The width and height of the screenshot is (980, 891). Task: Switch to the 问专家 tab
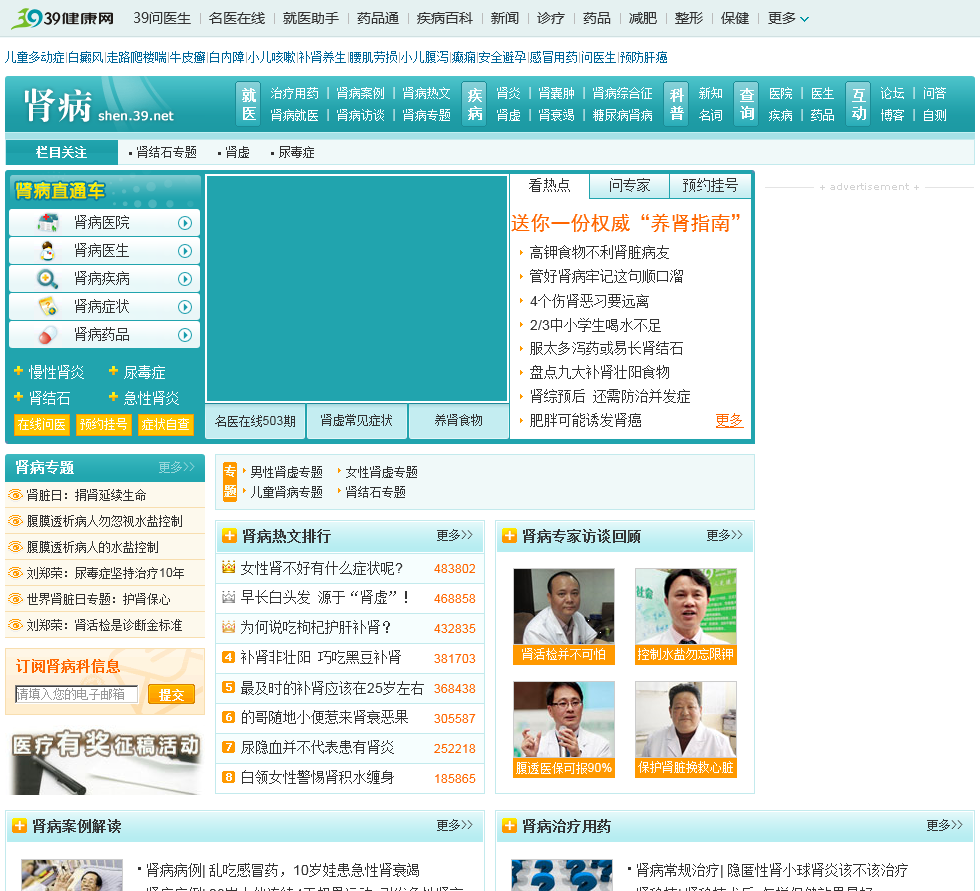(x=629, y=186)
